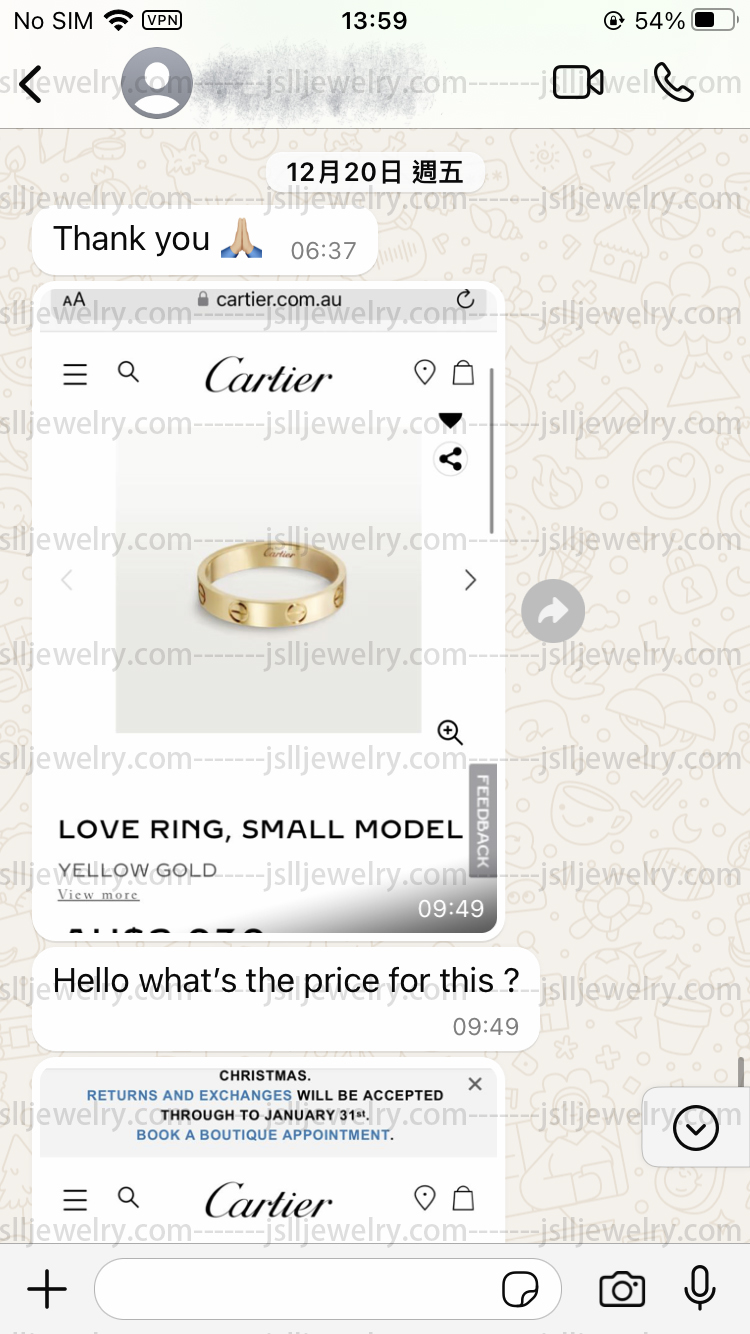This screenshot has width=750, height=1334.
Task: Open the contact profile avatar
Action: coord(157,83)
